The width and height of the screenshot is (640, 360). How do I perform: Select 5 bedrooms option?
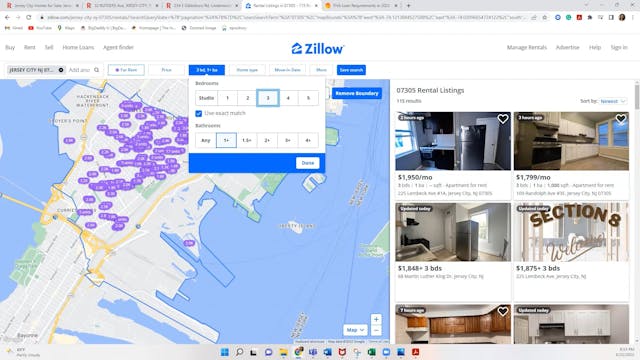[x=308, y=98]
